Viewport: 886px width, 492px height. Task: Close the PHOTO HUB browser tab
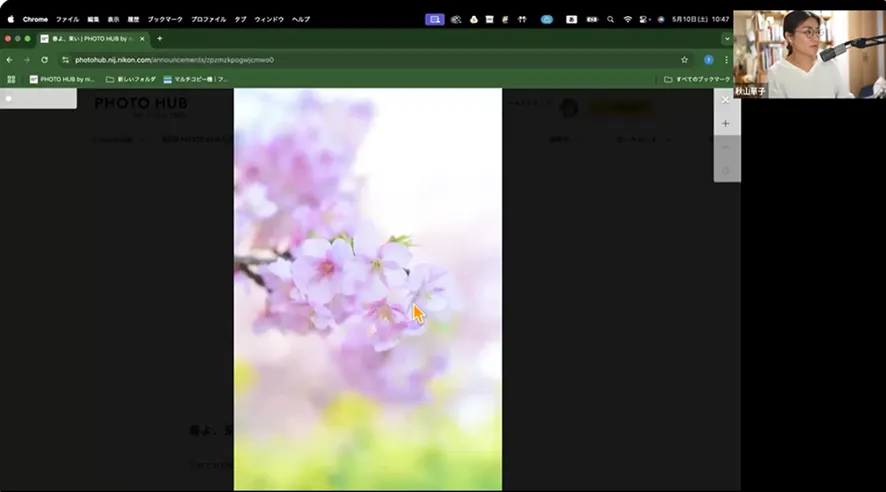click(142, 38)
